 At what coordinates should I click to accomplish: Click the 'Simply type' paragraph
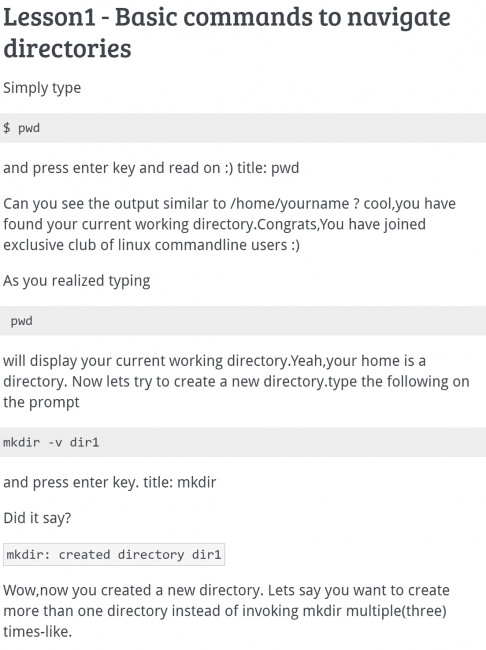pyautogui.click(x=42, y=88)
